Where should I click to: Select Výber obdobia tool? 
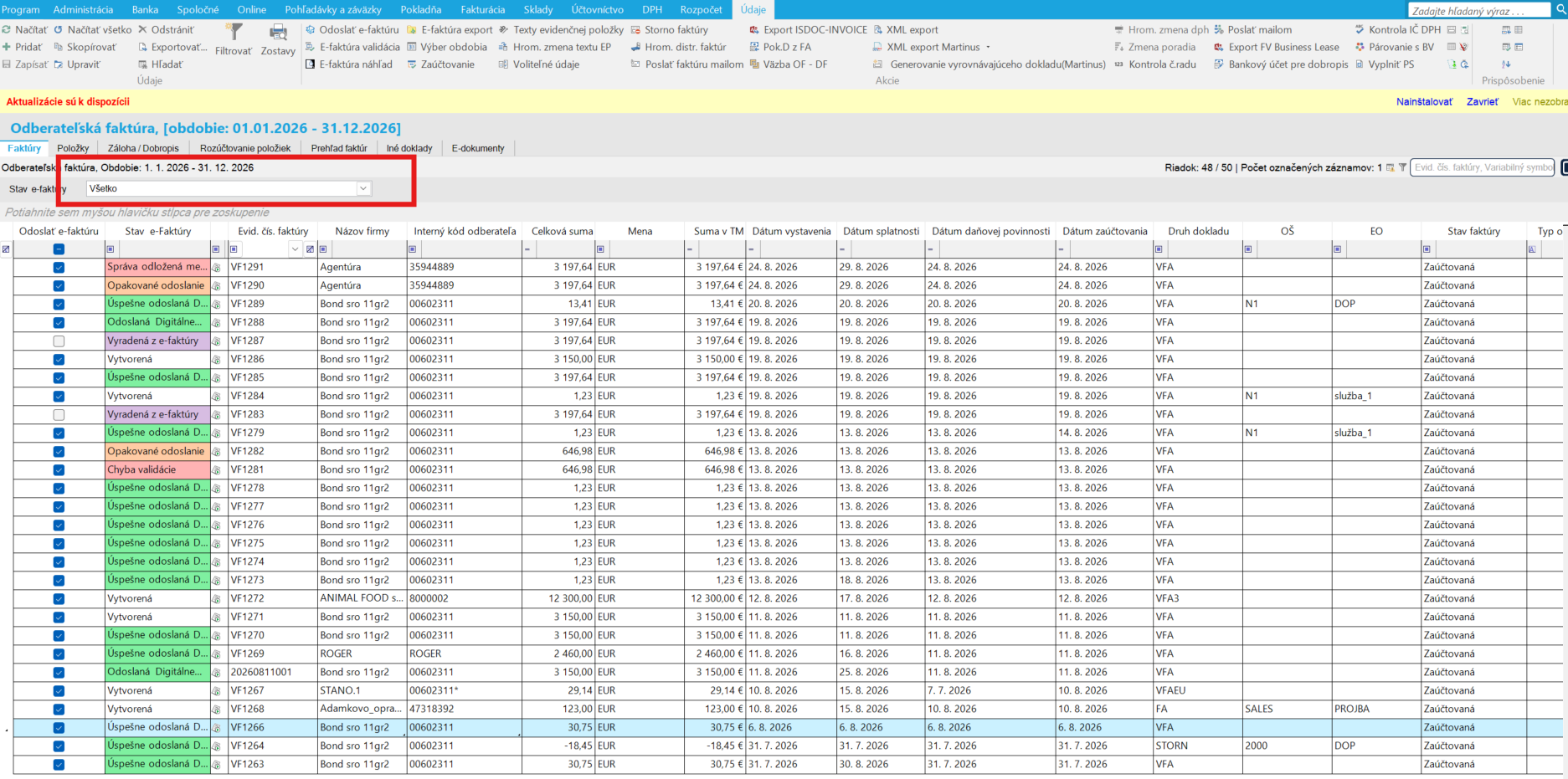click(x=446, y=47)
